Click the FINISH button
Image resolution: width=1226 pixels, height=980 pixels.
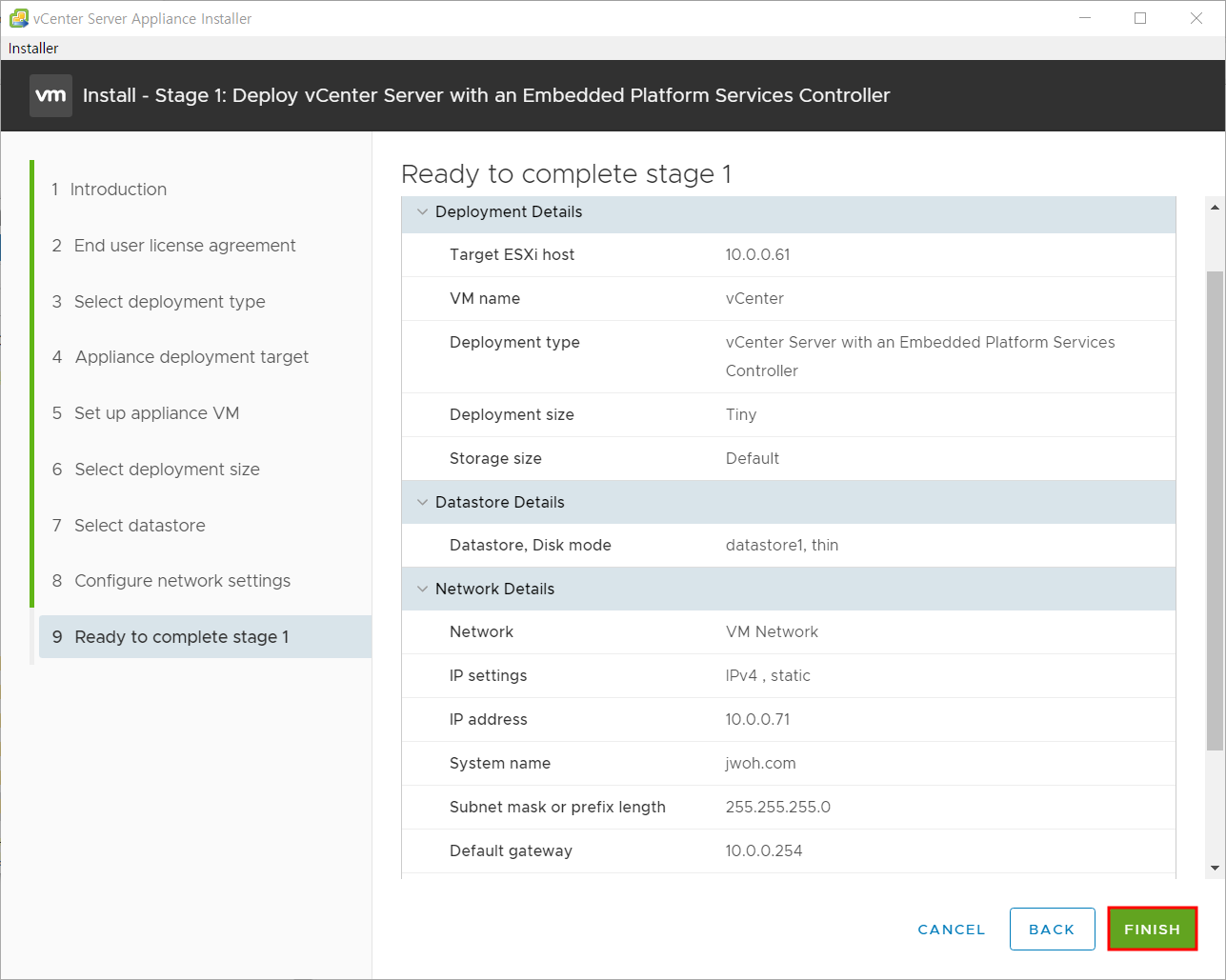tap(1152, 930)
